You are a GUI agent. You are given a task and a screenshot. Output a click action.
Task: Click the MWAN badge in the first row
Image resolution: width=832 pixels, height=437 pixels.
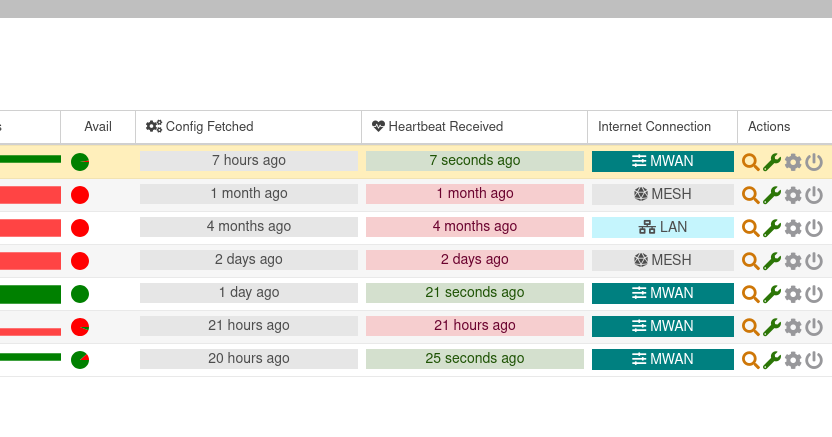pyautogui.click(x=662, y=161)
